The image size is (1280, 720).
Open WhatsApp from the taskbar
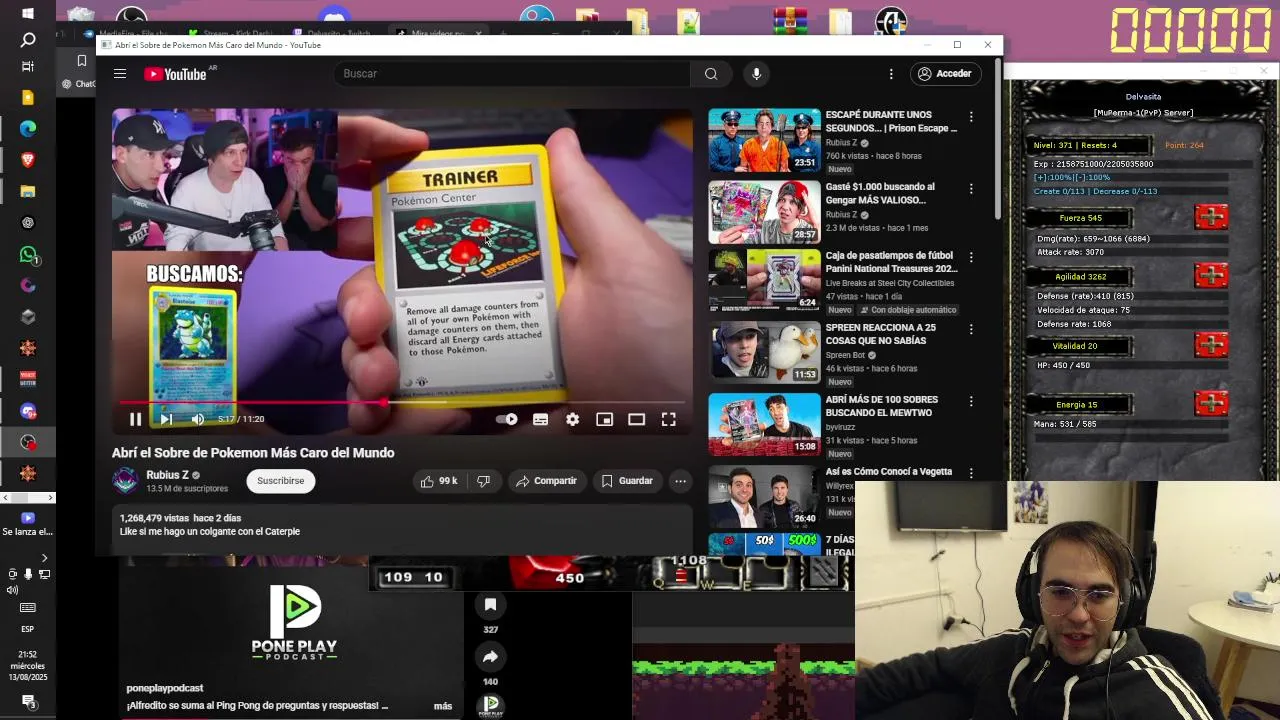click(28, 255)
